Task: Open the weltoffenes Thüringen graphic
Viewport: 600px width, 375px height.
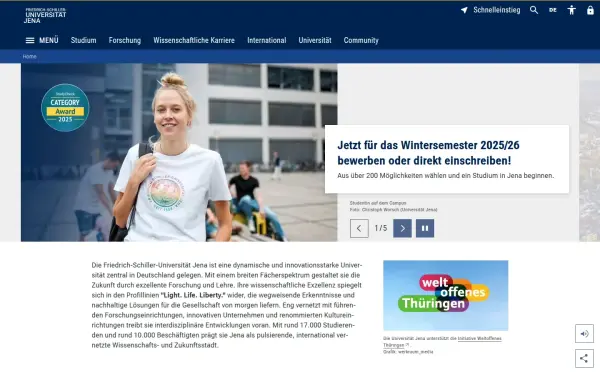Action: 445,295
